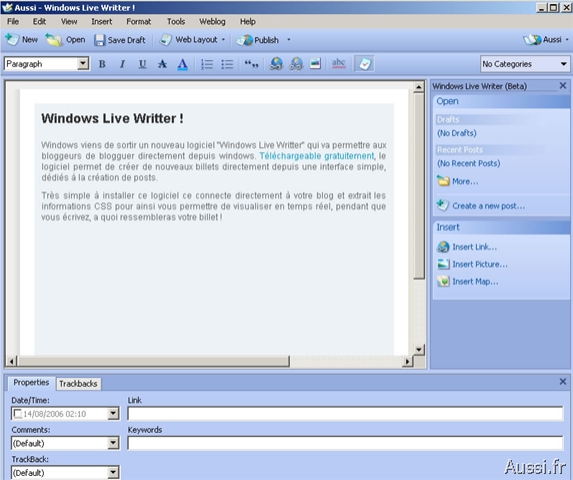Viewport: 573px width, 480px height.
Task: Run the abc spell check
Action: (338, 64)
